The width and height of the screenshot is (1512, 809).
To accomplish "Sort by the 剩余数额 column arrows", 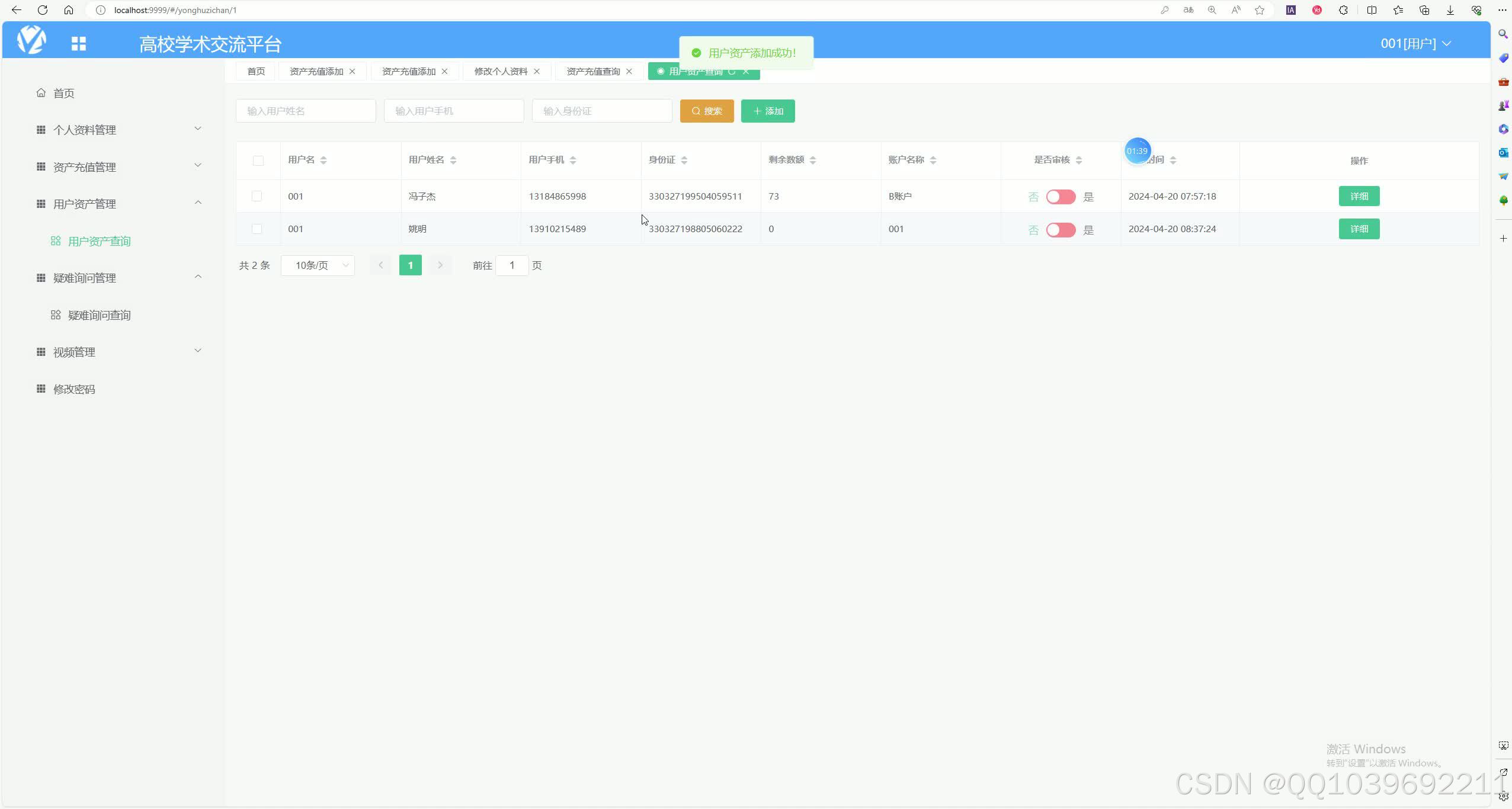I will click(x=812, y=160).
